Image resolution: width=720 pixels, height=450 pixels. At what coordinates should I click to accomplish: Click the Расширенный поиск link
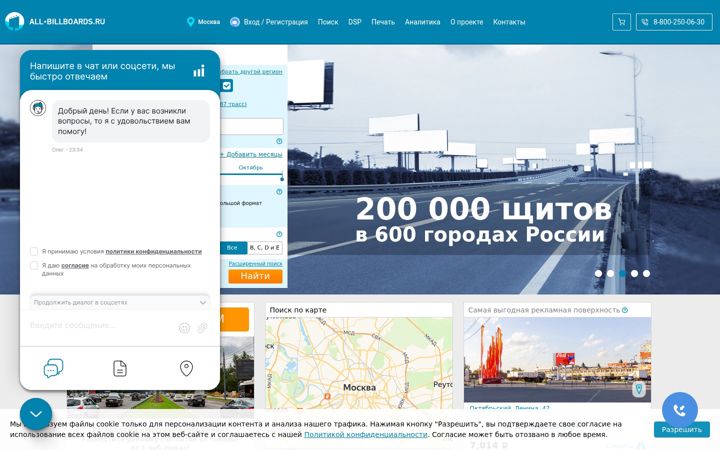point(255,264)
